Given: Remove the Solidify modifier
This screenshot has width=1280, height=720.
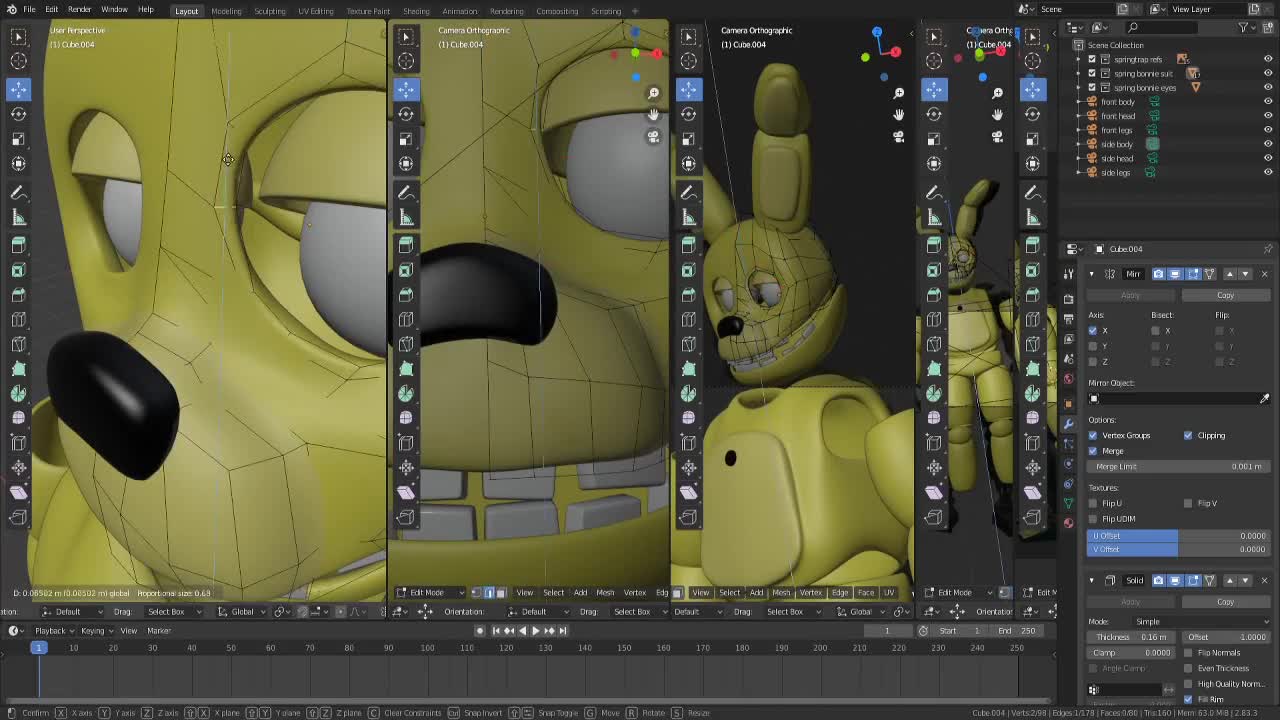Looking at the screenshot, I should (1264, 580).
